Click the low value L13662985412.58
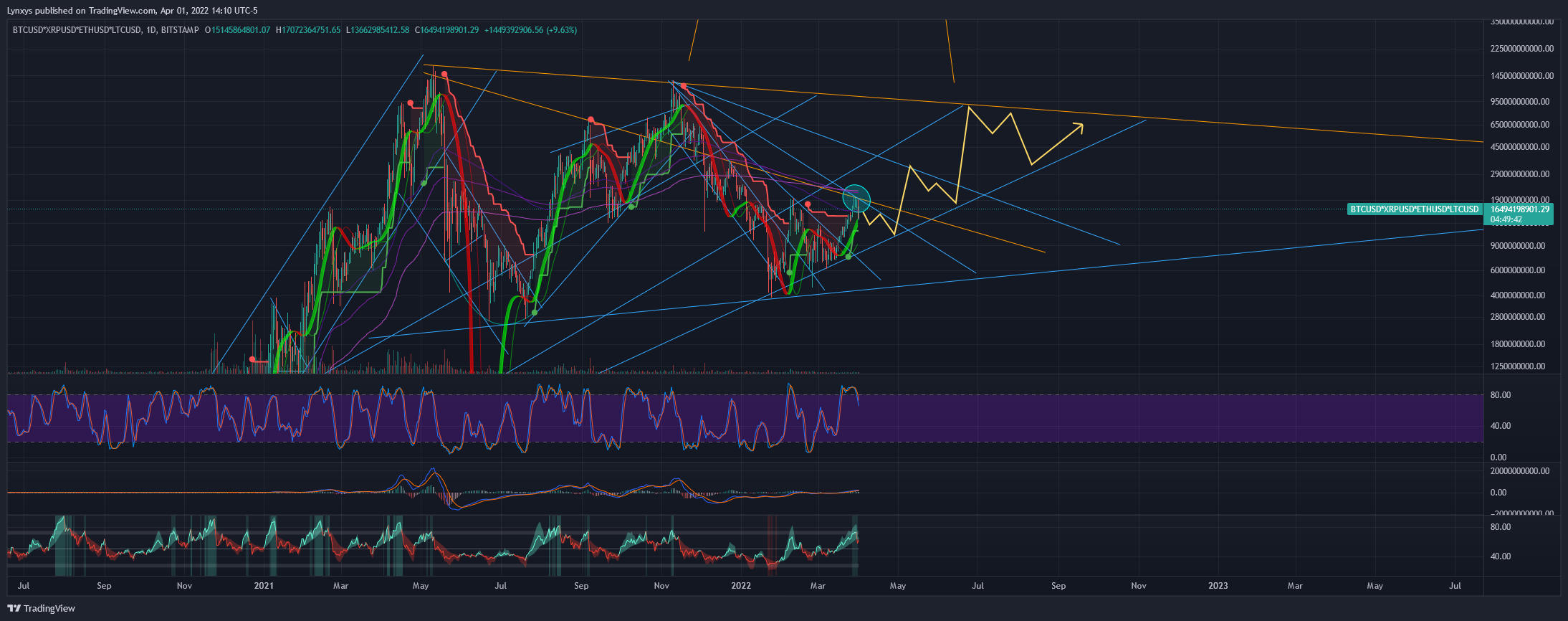This screenshot has height=621, width=1568. 378,30
